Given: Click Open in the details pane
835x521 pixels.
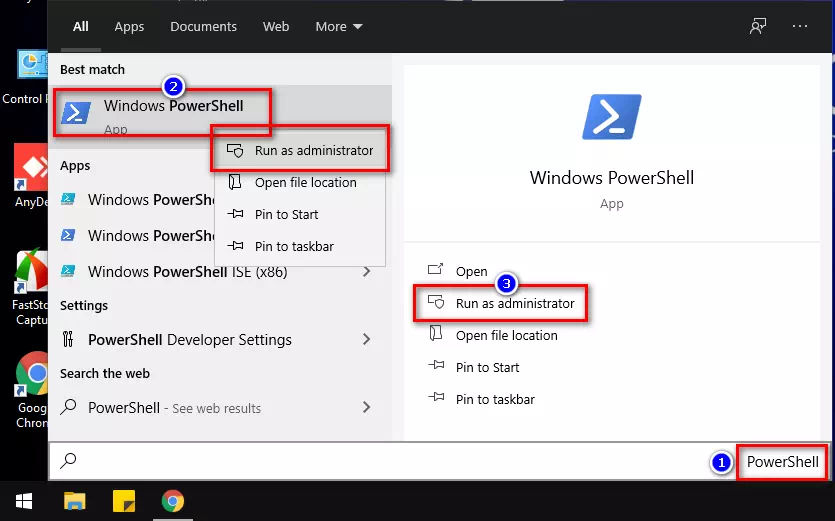Looking at the screenshot, I should (471, 272).
